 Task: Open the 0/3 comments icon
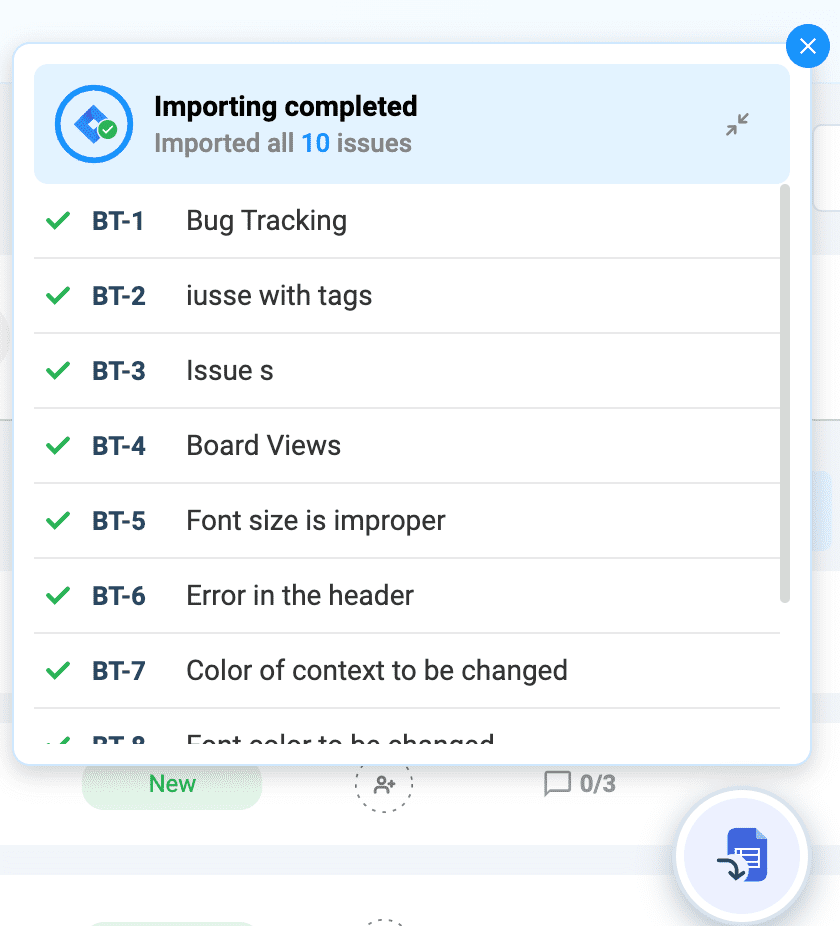[x=557, y=784]
